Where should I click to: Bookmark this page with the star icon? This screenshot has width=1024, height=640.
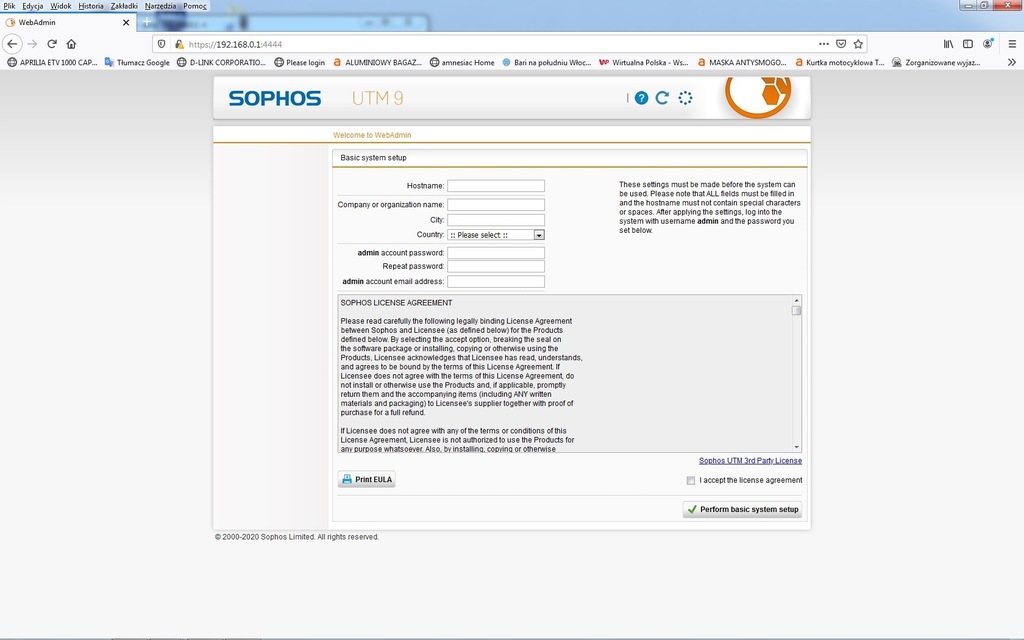[858, 44]
